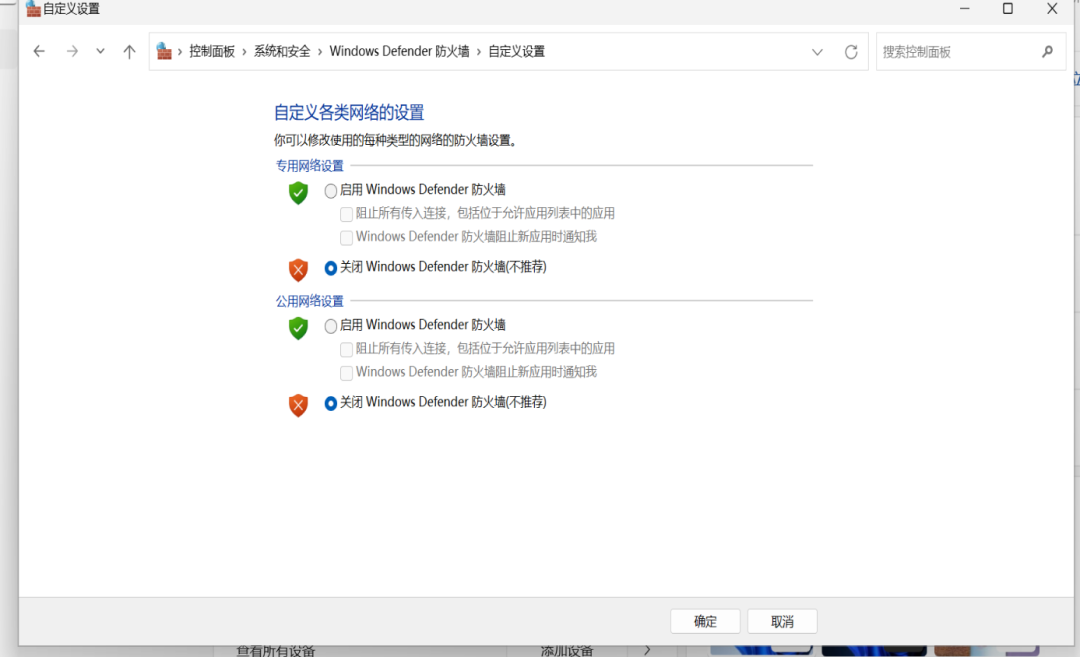Open Windows Defender 防火墙 breadcrumb
The height and width of the screenshot is (657, 1080).
coord(399,52)
